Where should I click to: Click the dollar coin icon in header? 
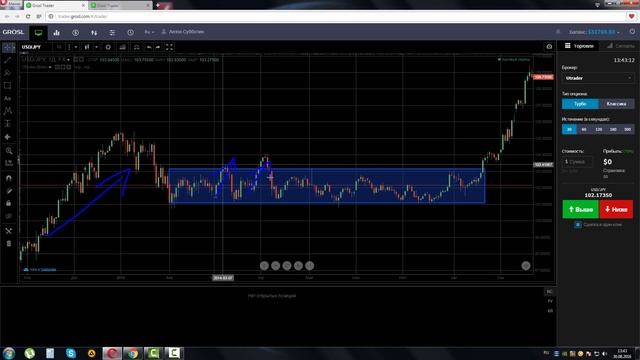pyautogui.click(x=76, y=32)
